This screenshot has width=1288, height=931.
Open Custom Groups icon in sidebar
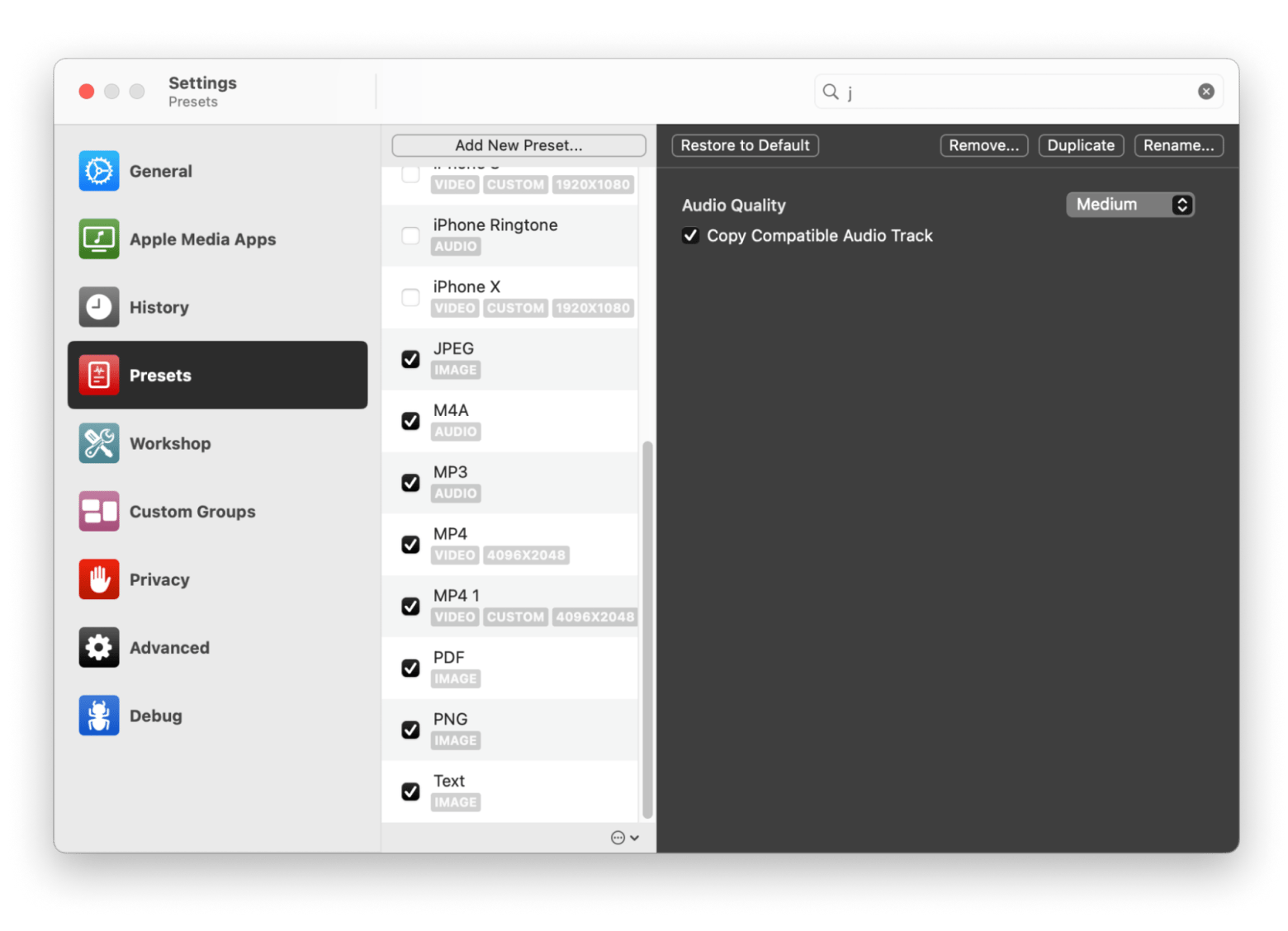point(99,511)
